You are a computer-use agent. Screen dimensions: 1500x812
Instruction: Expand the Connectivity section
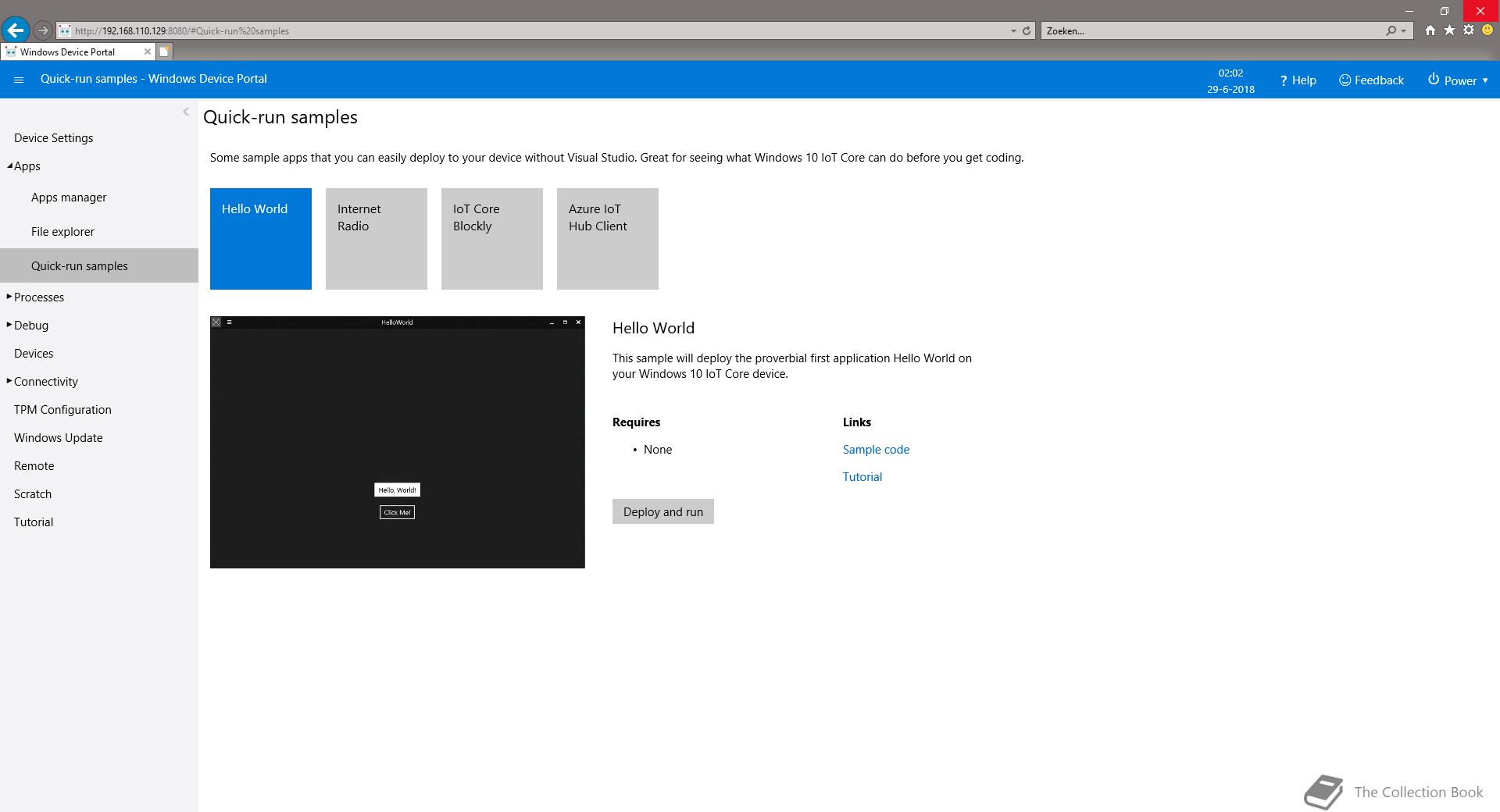pos(9,381)
